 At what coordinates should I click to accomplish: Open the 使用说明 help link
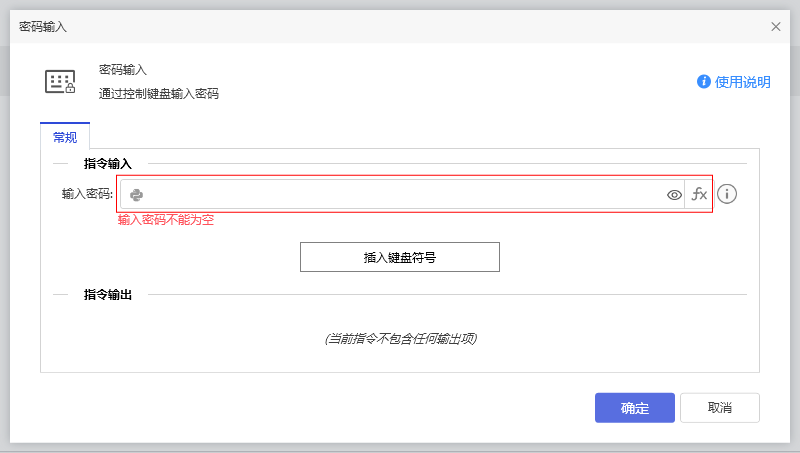742,82
